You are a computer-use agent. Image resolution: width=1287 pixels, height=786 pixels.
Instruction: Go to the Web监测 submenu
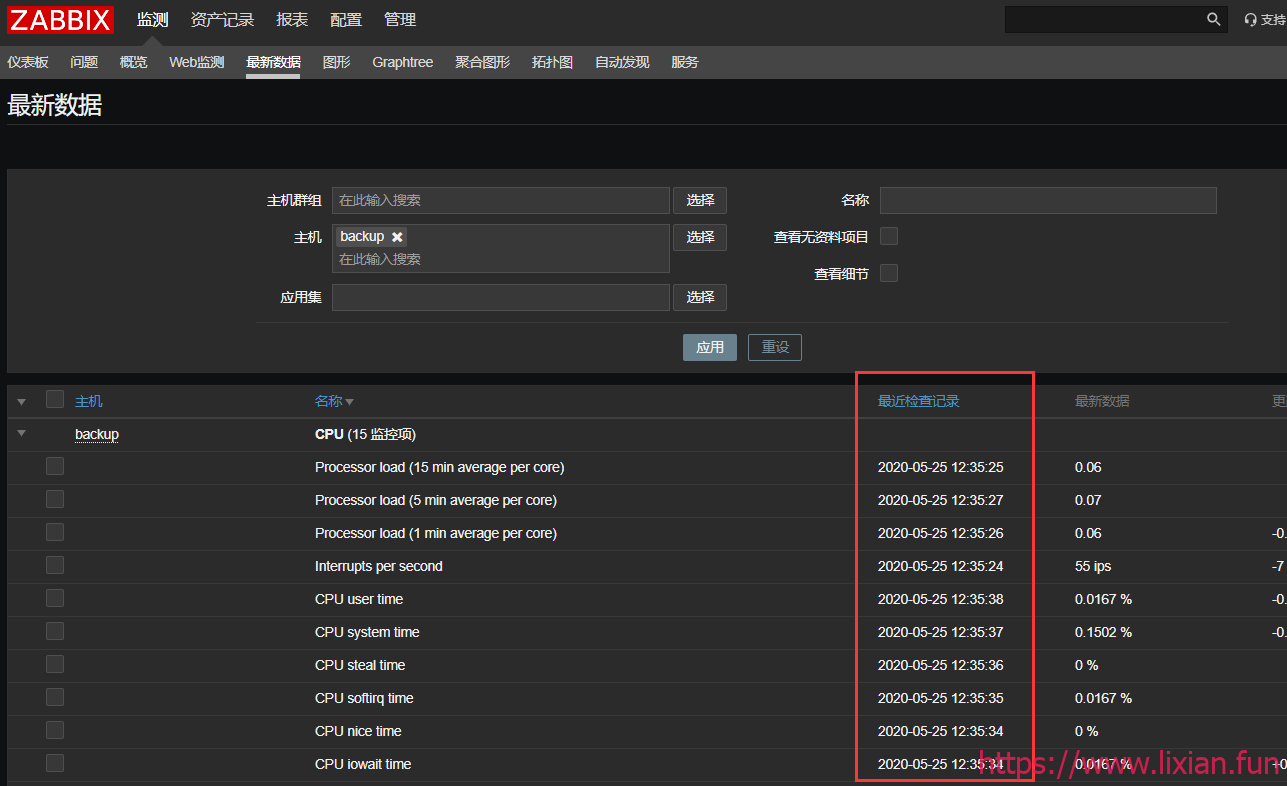[x=196, y=62]
